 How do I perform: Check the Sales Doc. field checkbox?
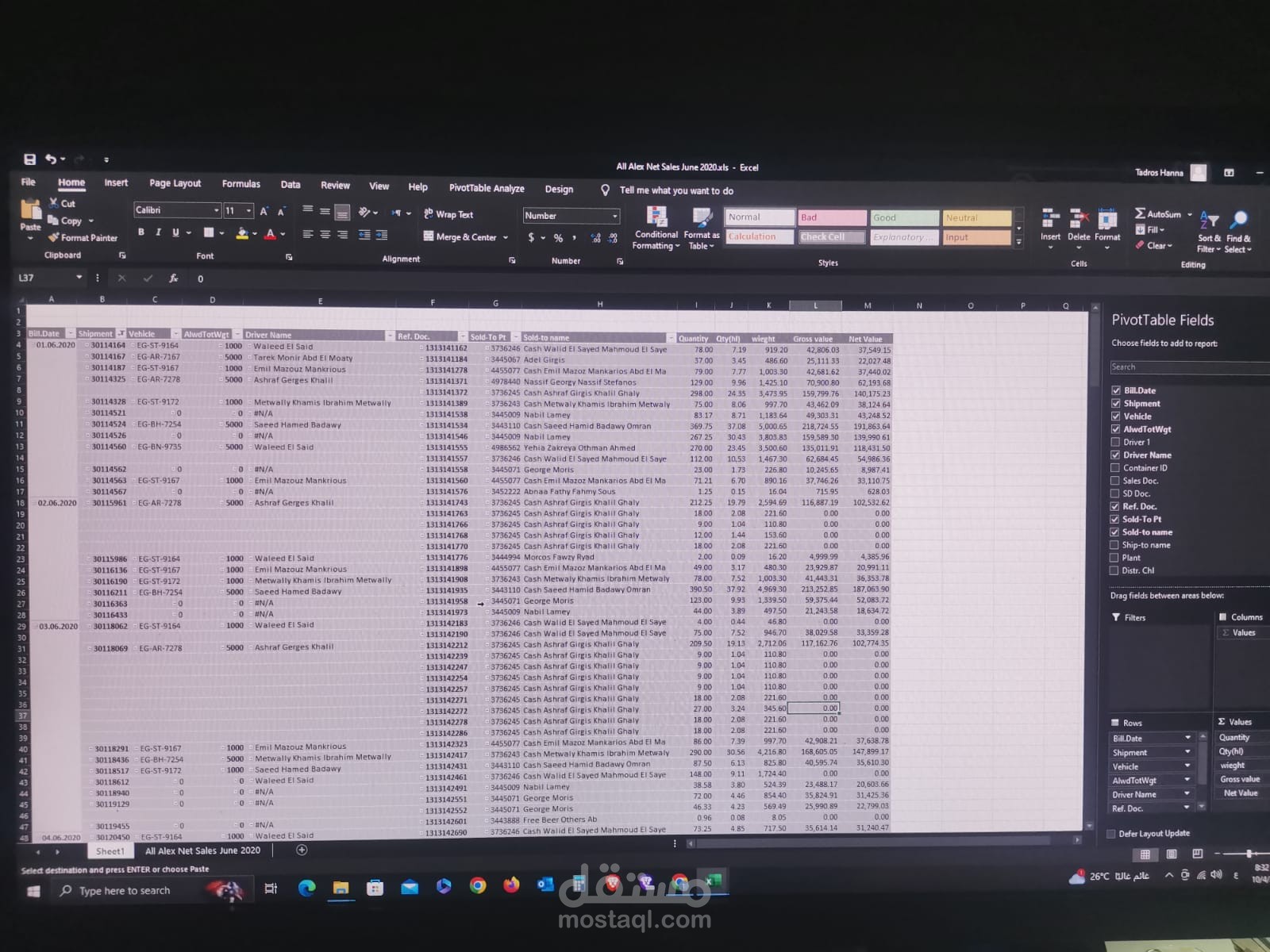pyautogui.click(x=1115, y=481)
